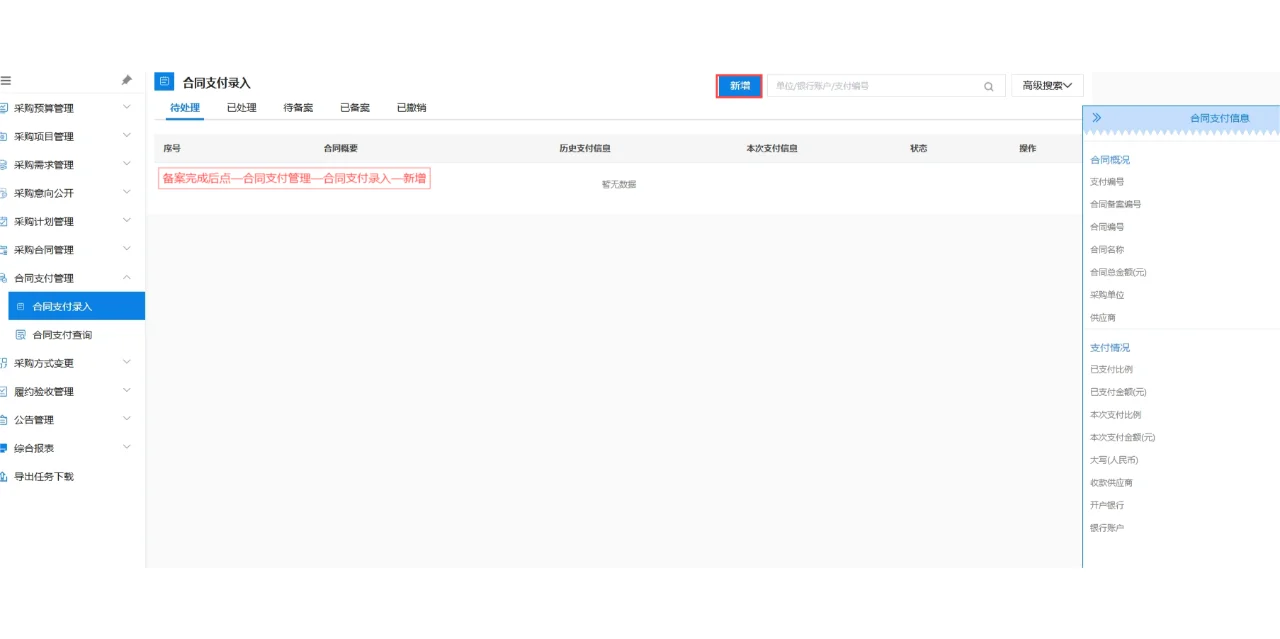Viewport: 1280px width, 639px height.
Task: Switch to the 已处理 tab
Action: (242, 108)
